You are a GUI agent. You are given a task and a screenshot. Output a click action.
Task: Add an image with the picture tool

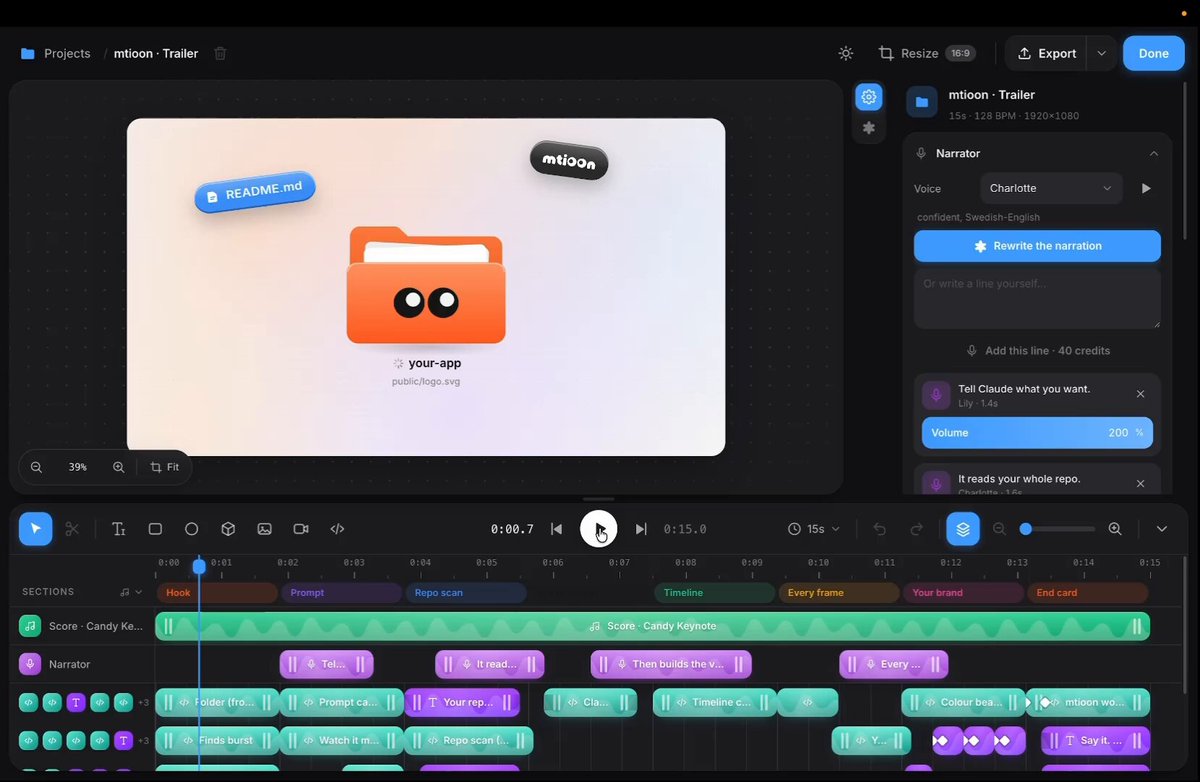[264, 529]
